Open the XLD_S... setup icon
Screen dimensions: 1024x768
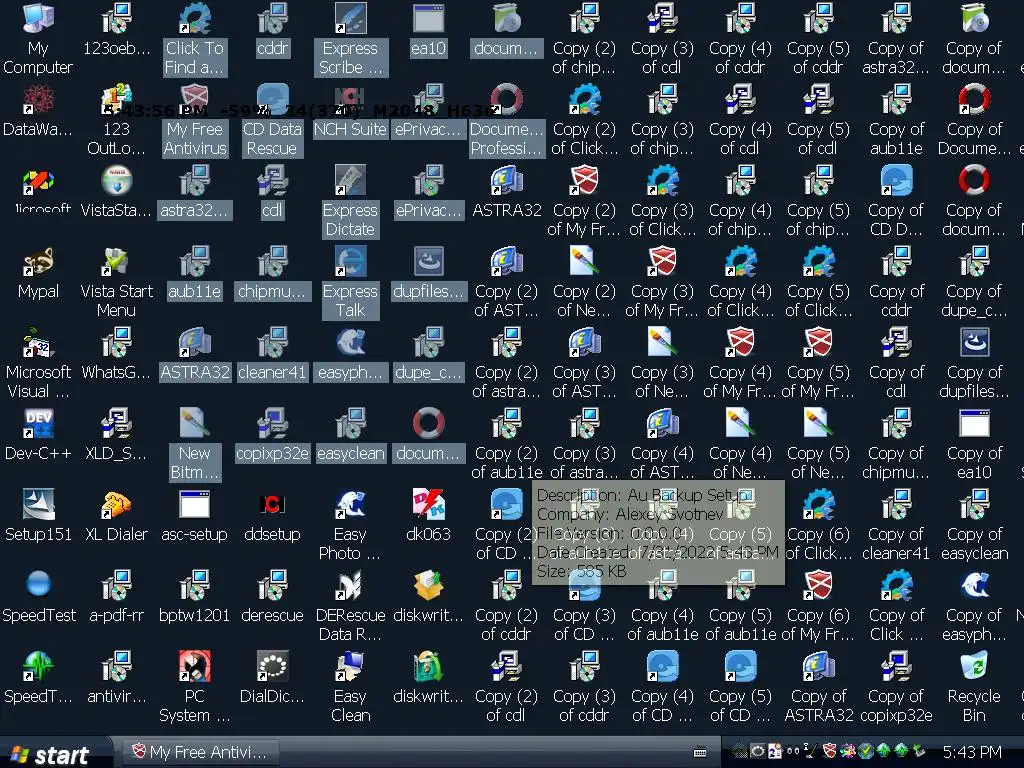116,424
